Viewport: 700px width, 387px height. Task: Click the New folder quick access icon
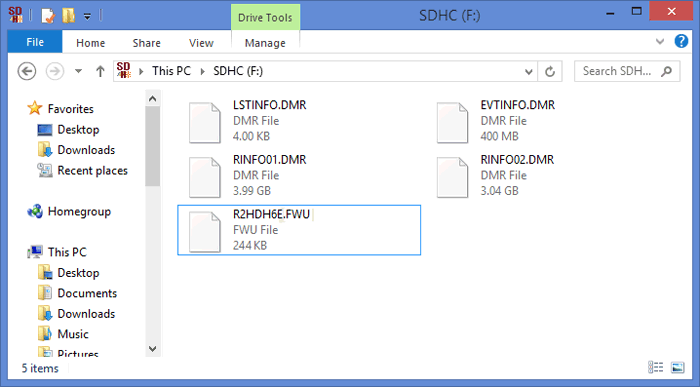(x=68, y=16)
